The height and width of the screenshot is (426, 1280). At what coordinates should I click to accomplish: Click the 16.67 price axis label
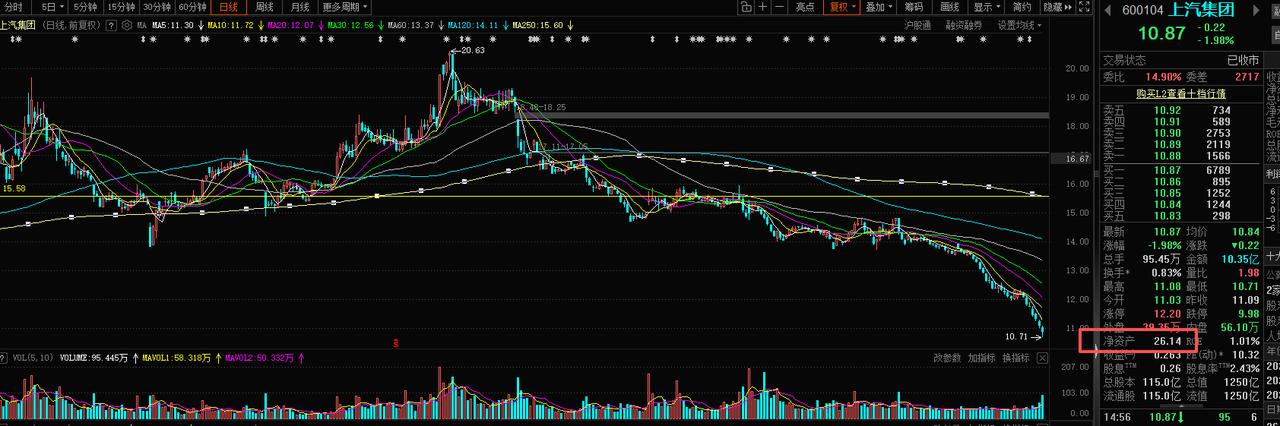coord(1077,159)
